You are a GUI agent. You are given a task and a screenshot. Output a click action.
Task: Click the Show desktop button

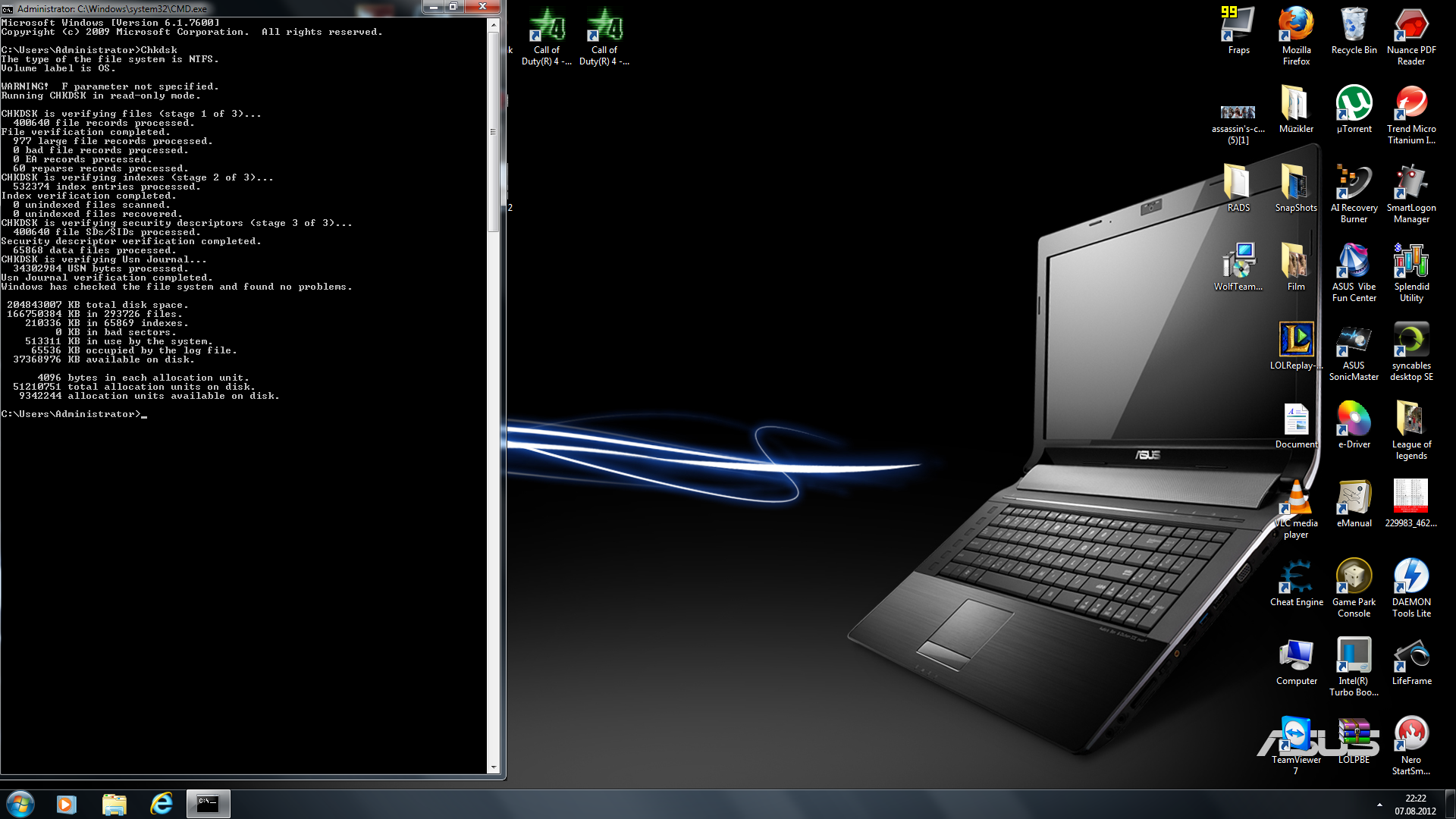pyautogui.click(x=1450, y=804)
